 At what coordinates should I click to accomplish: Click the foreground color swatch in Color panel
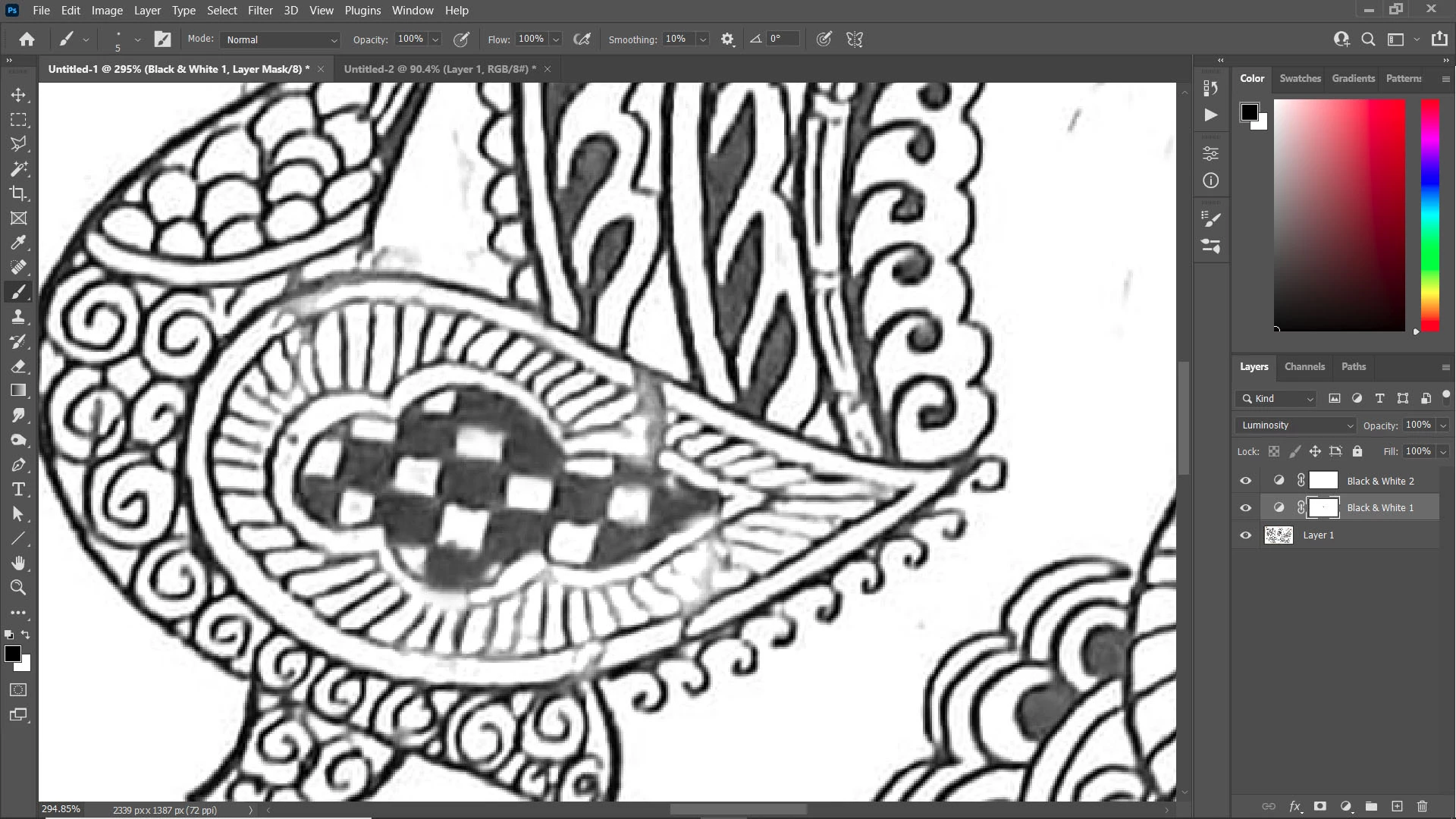(x=1249, y=112)
